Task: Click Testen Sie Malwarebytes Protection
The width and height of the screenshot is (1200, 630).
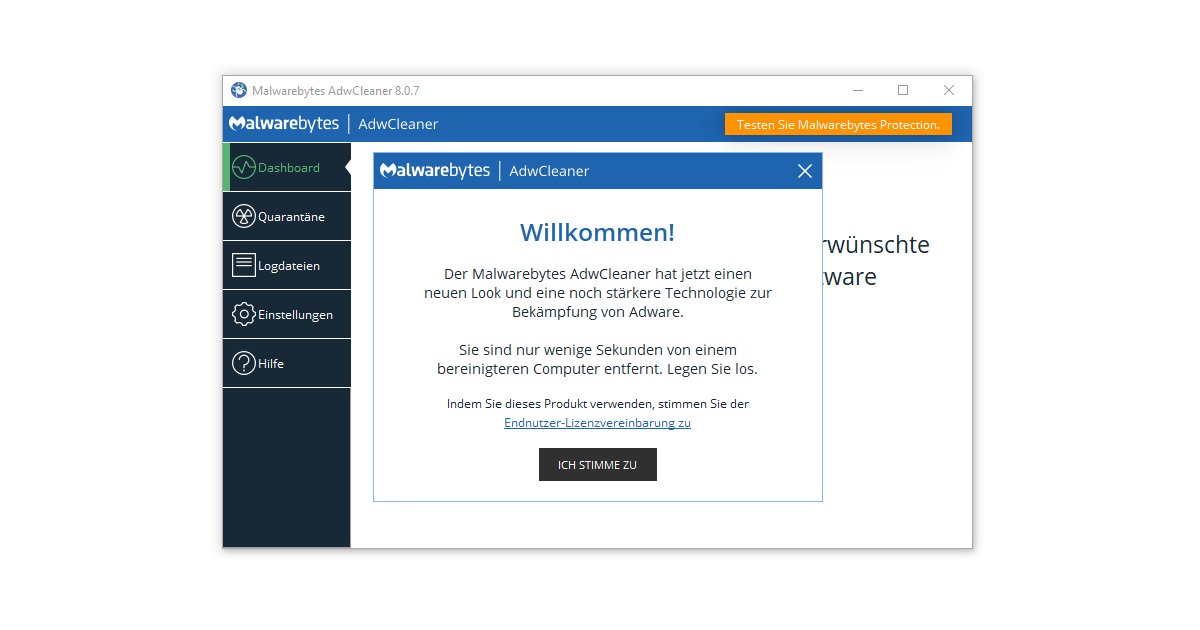Action: click(838, 123)
